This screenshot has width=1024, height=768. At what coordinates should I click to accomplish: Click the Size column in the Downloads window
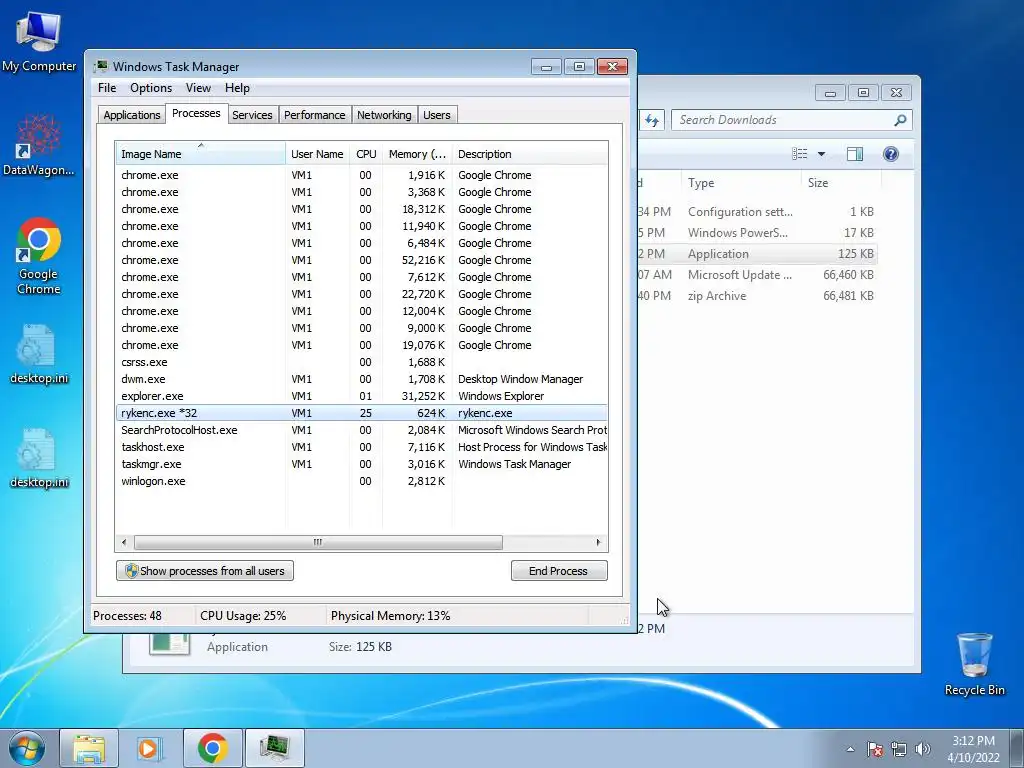(841, 183)
